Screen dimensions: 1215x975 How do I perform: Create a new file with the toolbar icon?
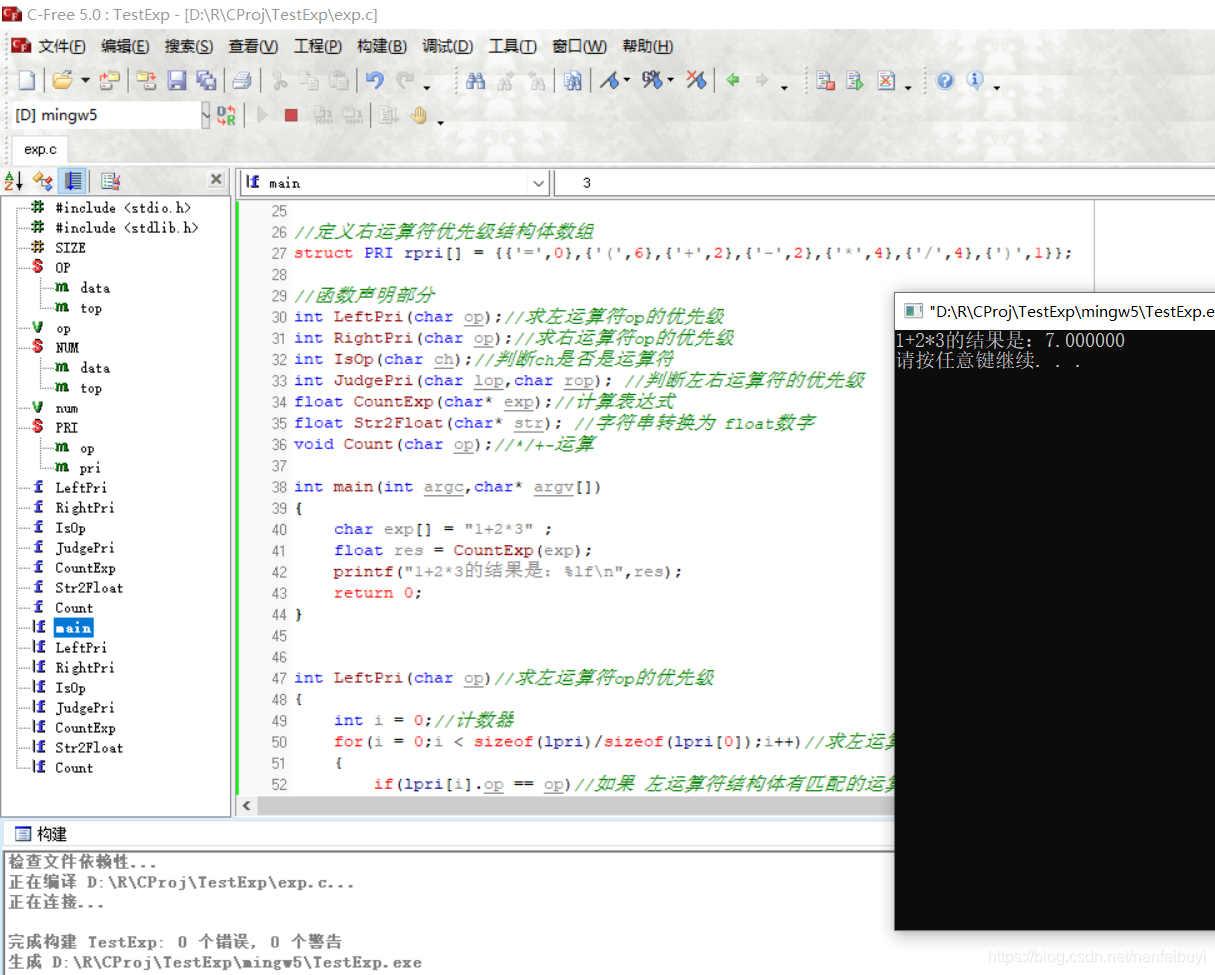[27, 81]
